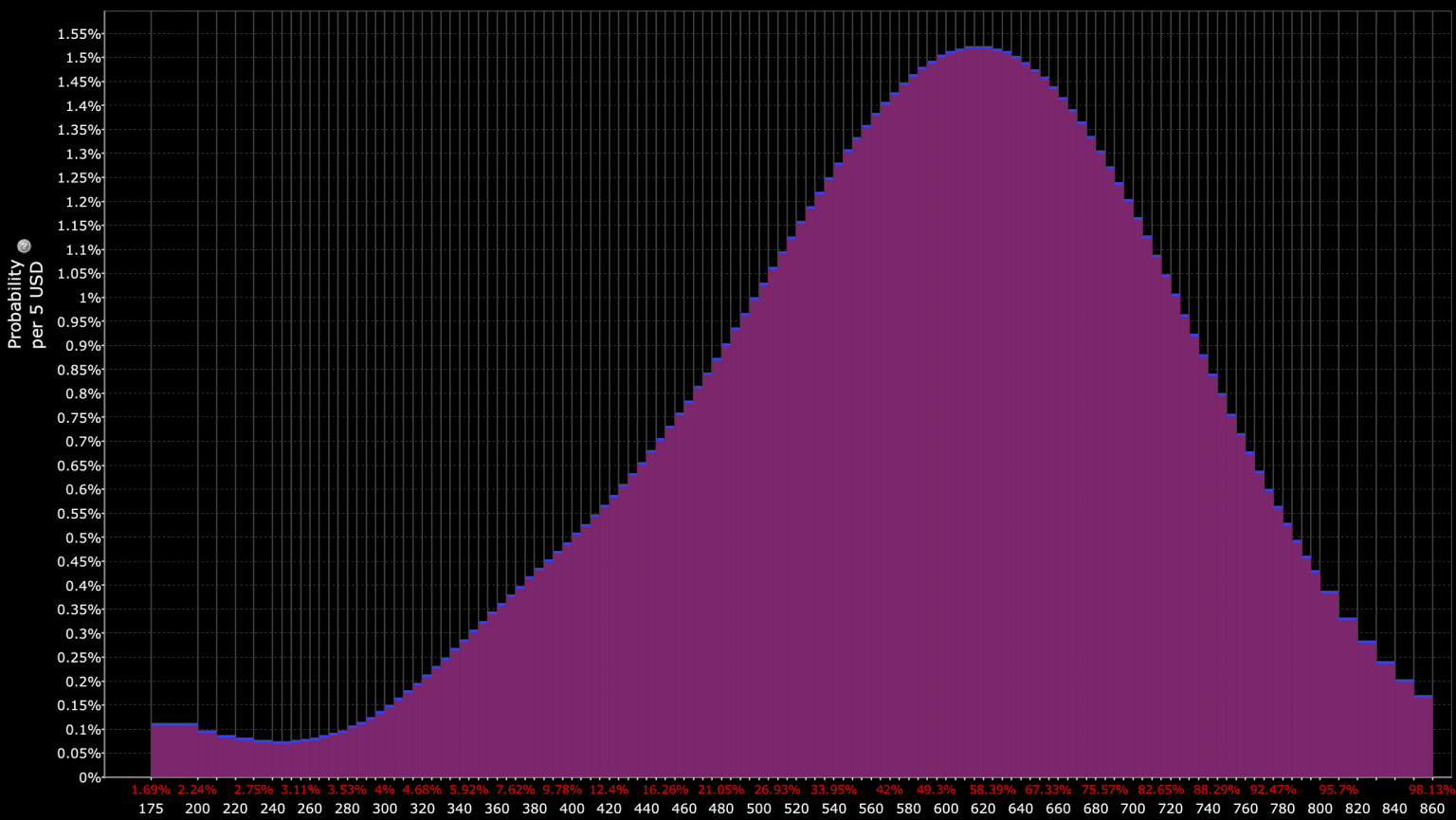Click the 400 price label on x-axis
This screenshot has height=820, width=1456.
pyautogui.click(x=572, y=809)
